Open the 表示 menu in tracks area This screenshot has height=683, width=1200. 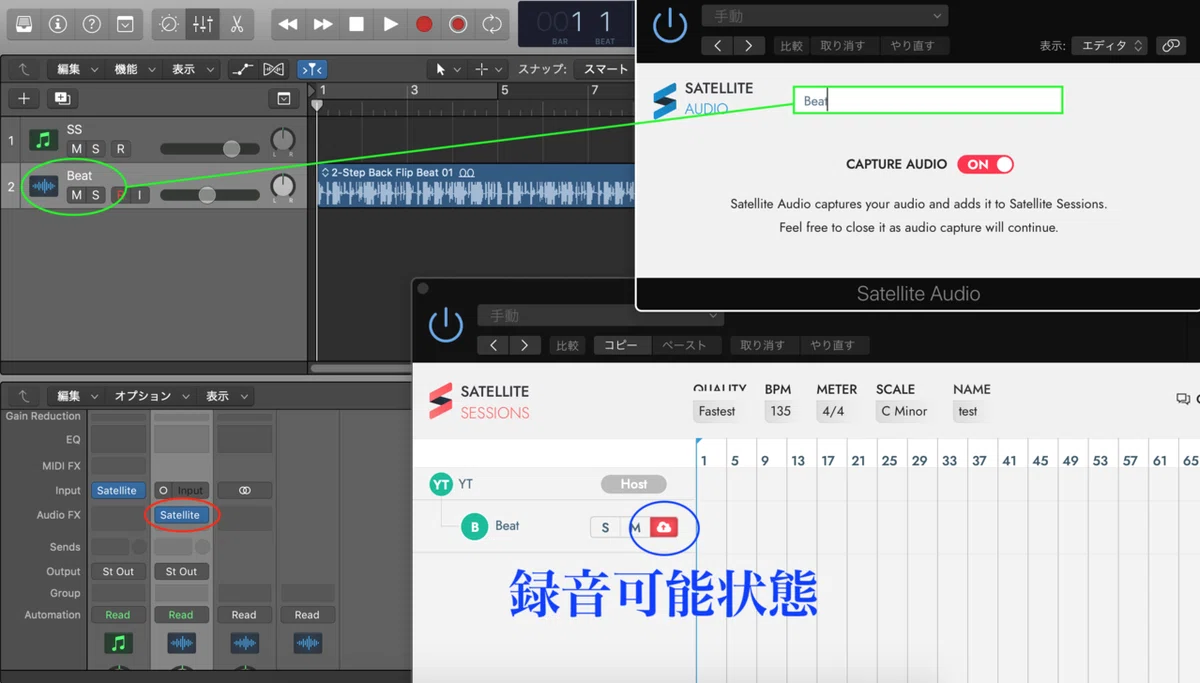[191, 69]
